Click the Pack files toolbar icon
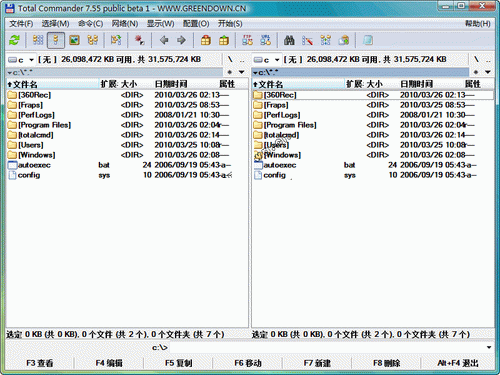500x375 pixels. pos(206,40)
